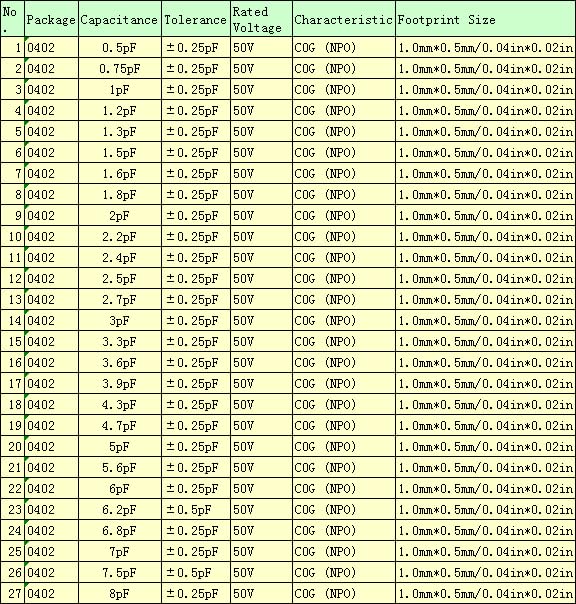
Task: Select the 6.8pF capacitance cell
Action: click(x=120, y=531)
